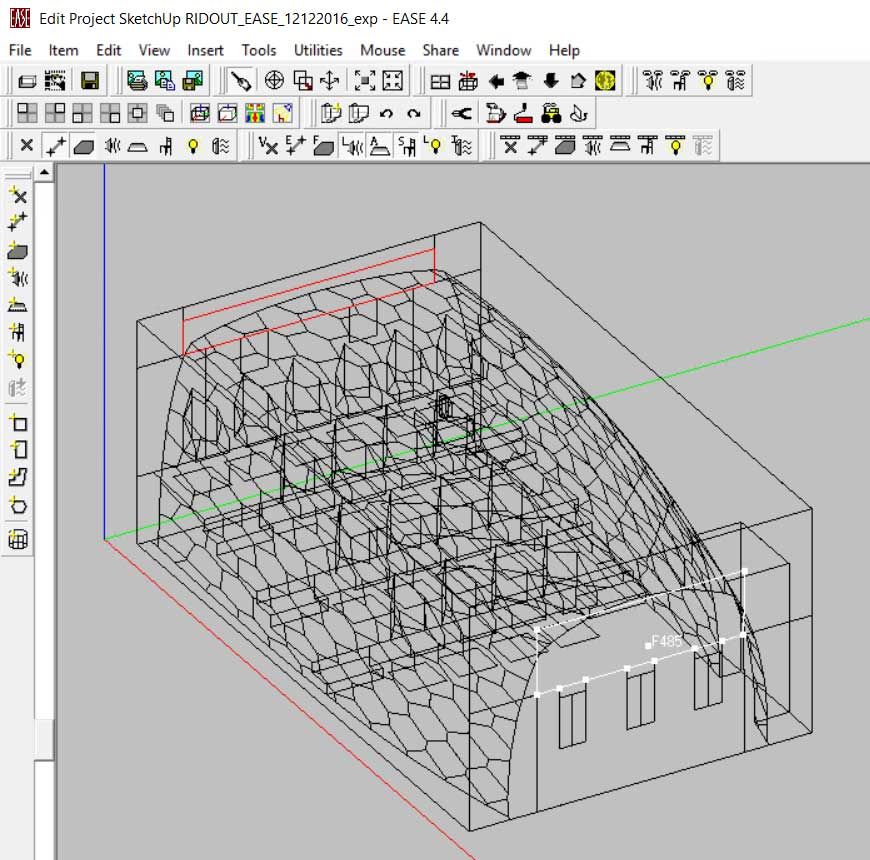This screenshot has height=860, width=870.
Task: Open the Insert menu
Action: point(205,50)
